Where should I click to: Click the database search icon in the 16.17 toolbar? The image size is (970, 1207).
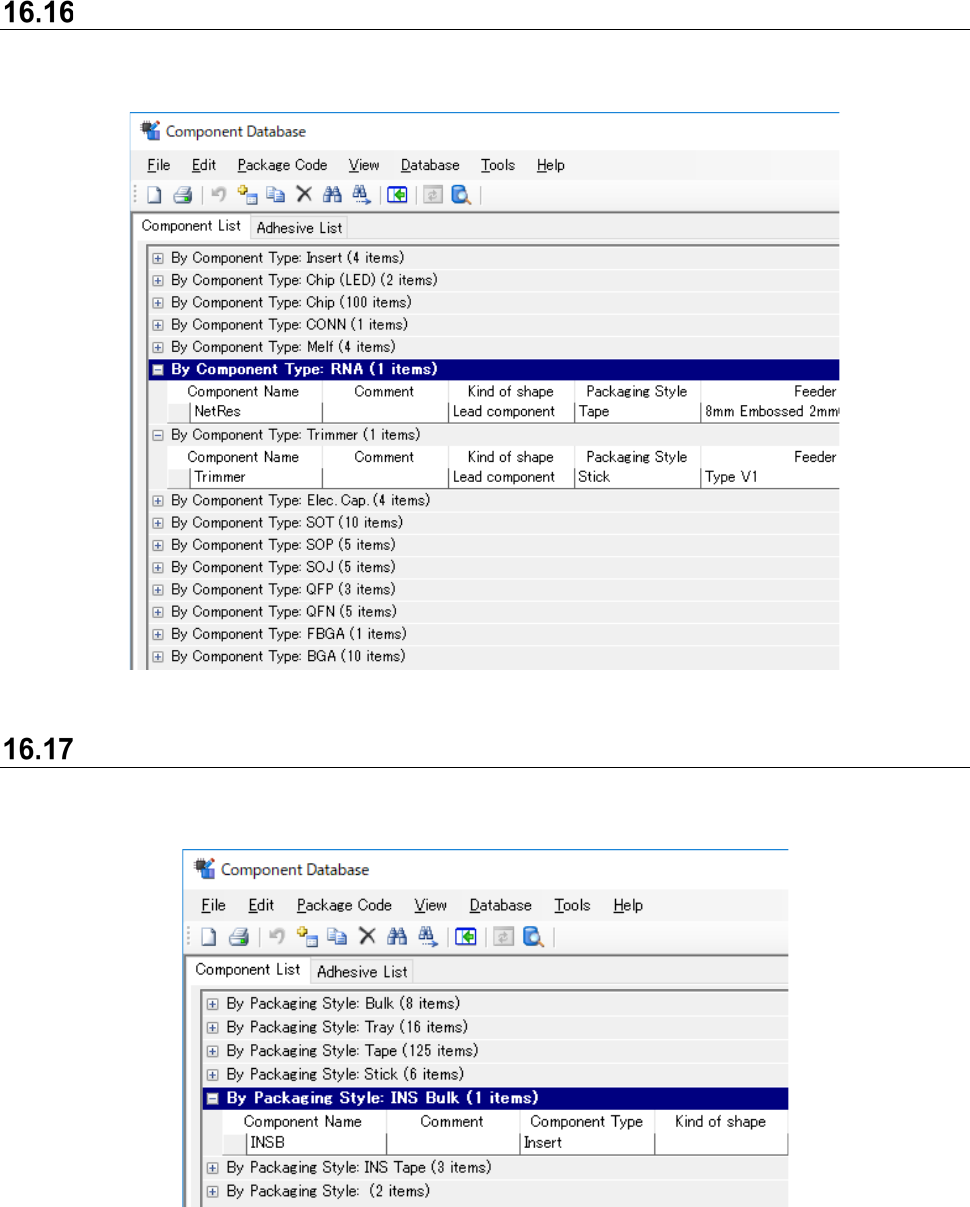[x=532, y=936]
